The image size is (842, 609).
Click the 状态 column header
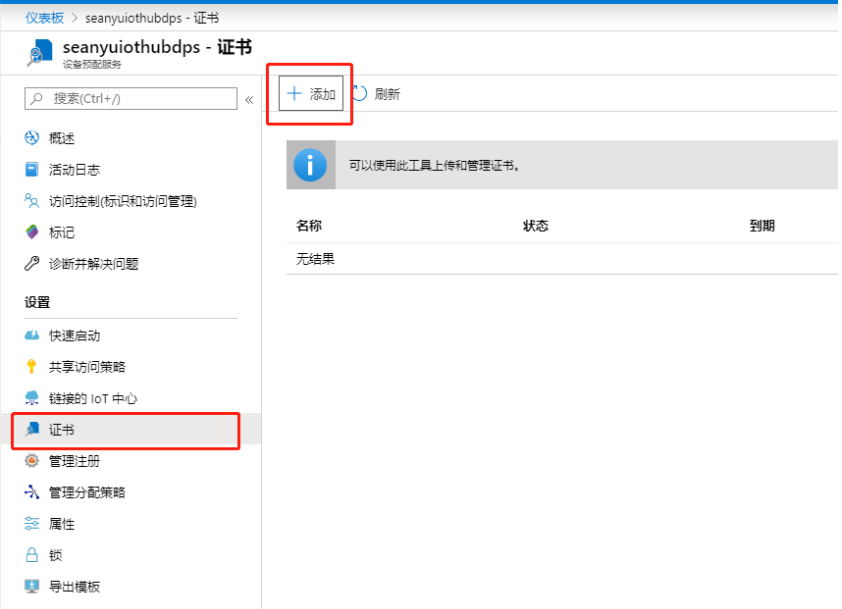[x=536, y=226]
